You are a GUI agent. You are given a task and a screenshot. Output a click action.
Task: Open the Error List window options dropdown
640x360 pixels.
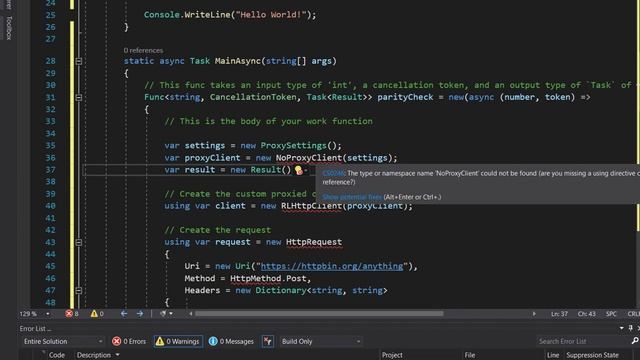pyautogui.click(x=621, y=328)
